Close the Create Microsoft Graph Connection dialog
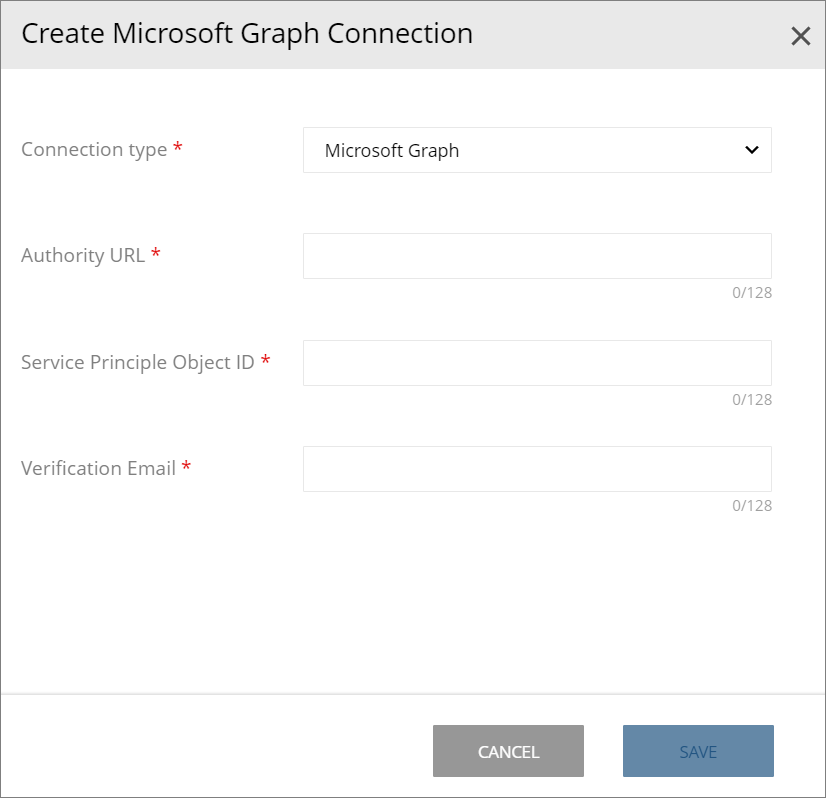 coord(800,36)
